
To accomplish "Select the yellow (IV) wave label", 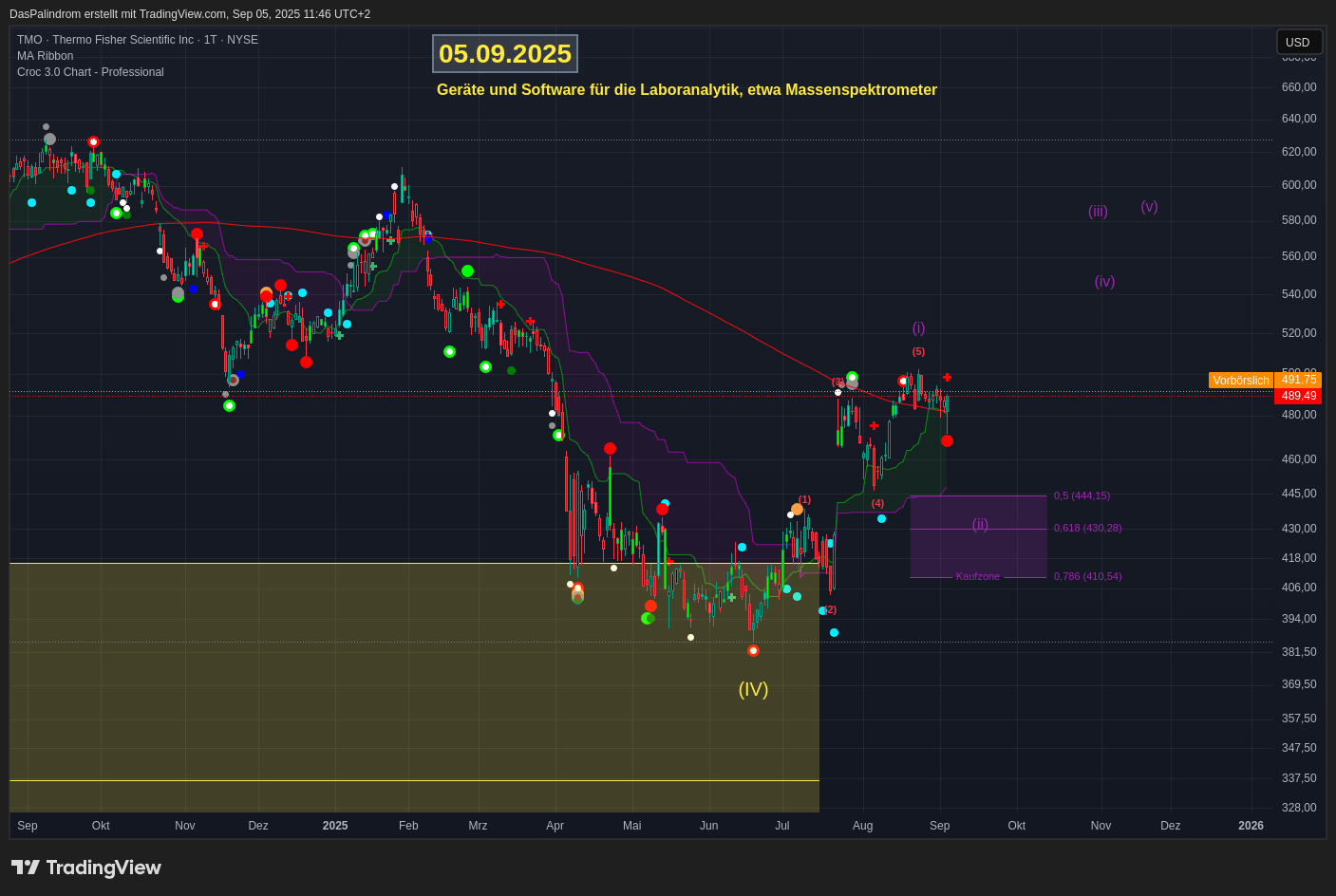I will click(x=753, y=689).
